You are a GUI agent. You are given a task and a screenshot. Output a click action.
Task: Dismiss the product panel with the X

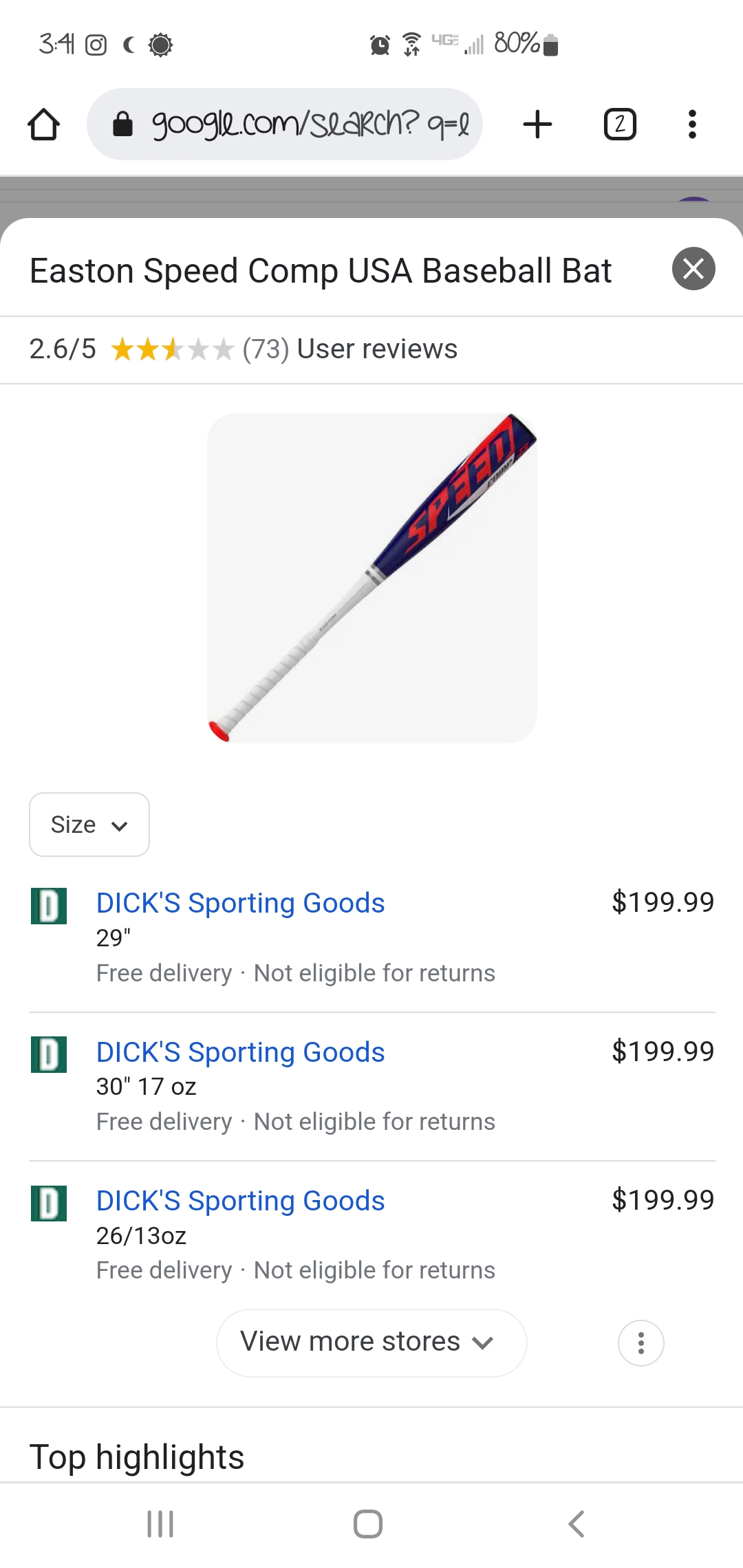click(x=693, y=269)
